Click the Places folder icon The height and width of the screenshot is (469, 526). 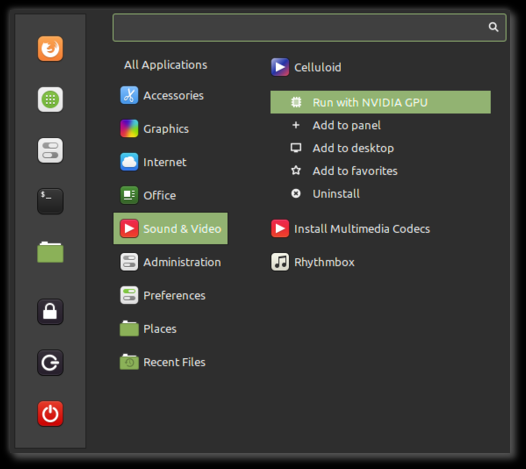click(129, 328)
